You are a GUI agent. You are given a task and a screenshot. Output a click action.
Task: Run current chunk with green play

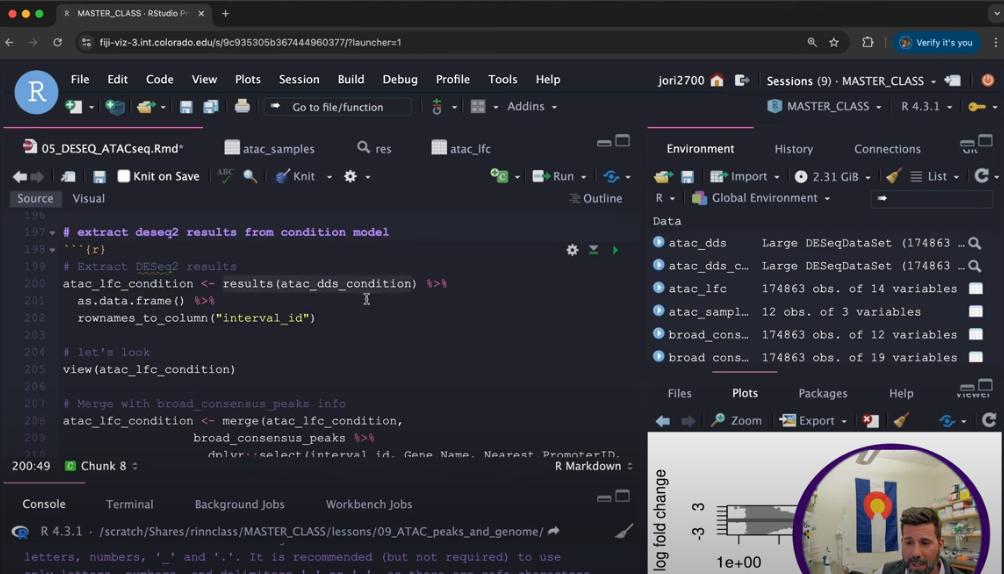point(615,250)
